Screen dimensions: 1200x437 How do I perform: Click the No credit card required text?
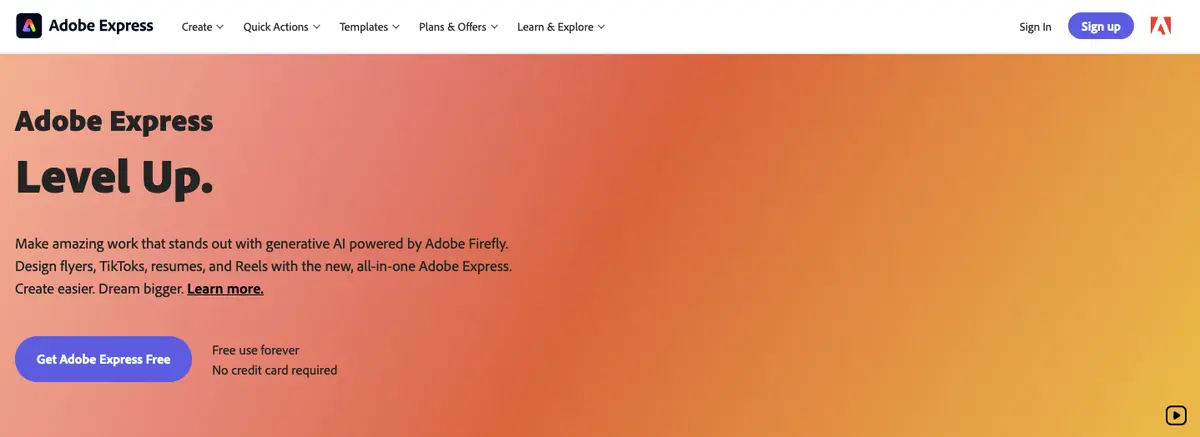(x=274, y=370)
